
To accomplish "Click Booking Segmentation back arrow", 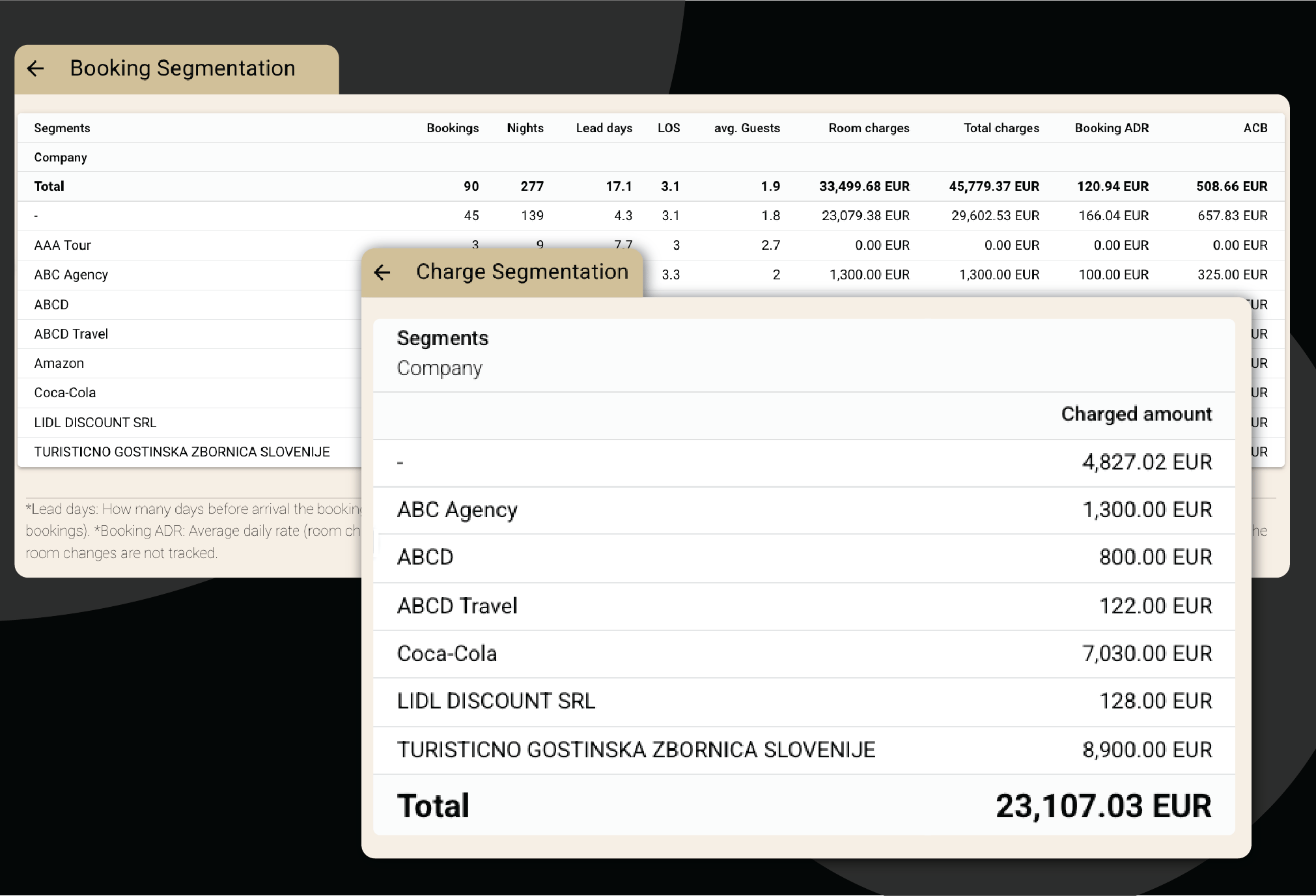I will pos(36,68).
